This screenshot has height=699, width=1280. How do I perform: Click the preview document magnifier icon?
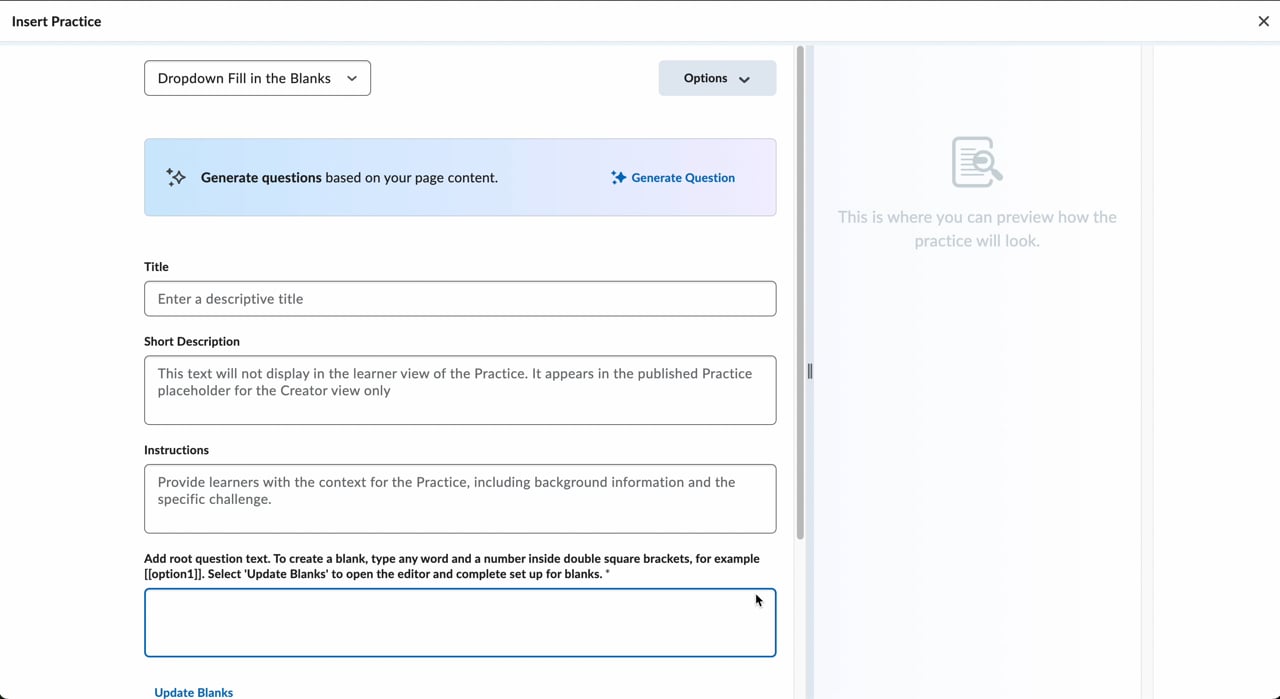point(977,162)
